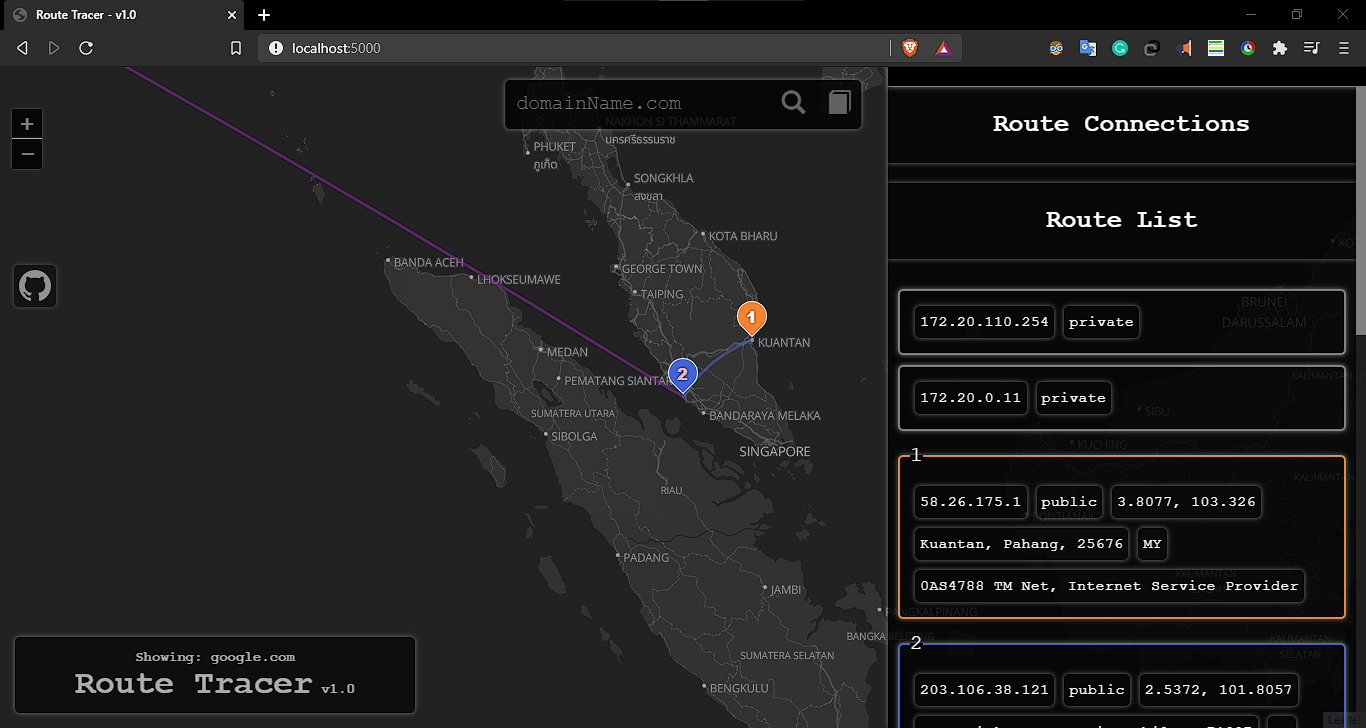
Task: Click Kuantan, Pahang, 25676 label
Action: [x=1021, y=544]
